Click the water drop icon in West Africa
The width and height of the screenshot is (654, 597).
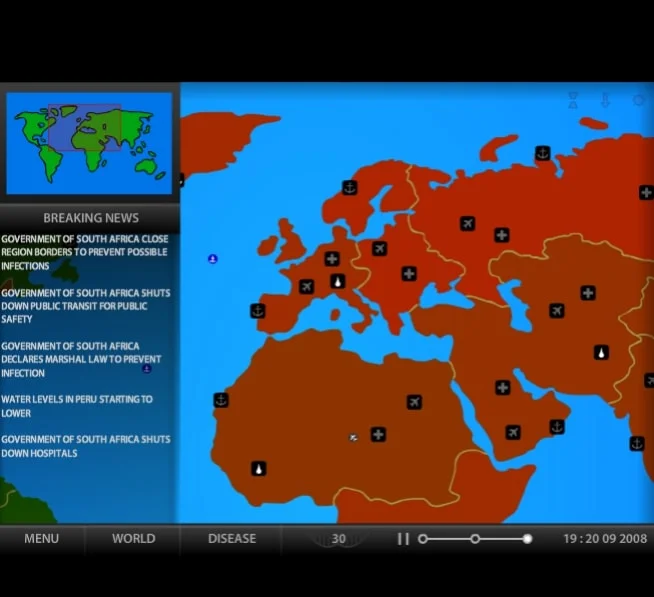[x=259, y=469]
